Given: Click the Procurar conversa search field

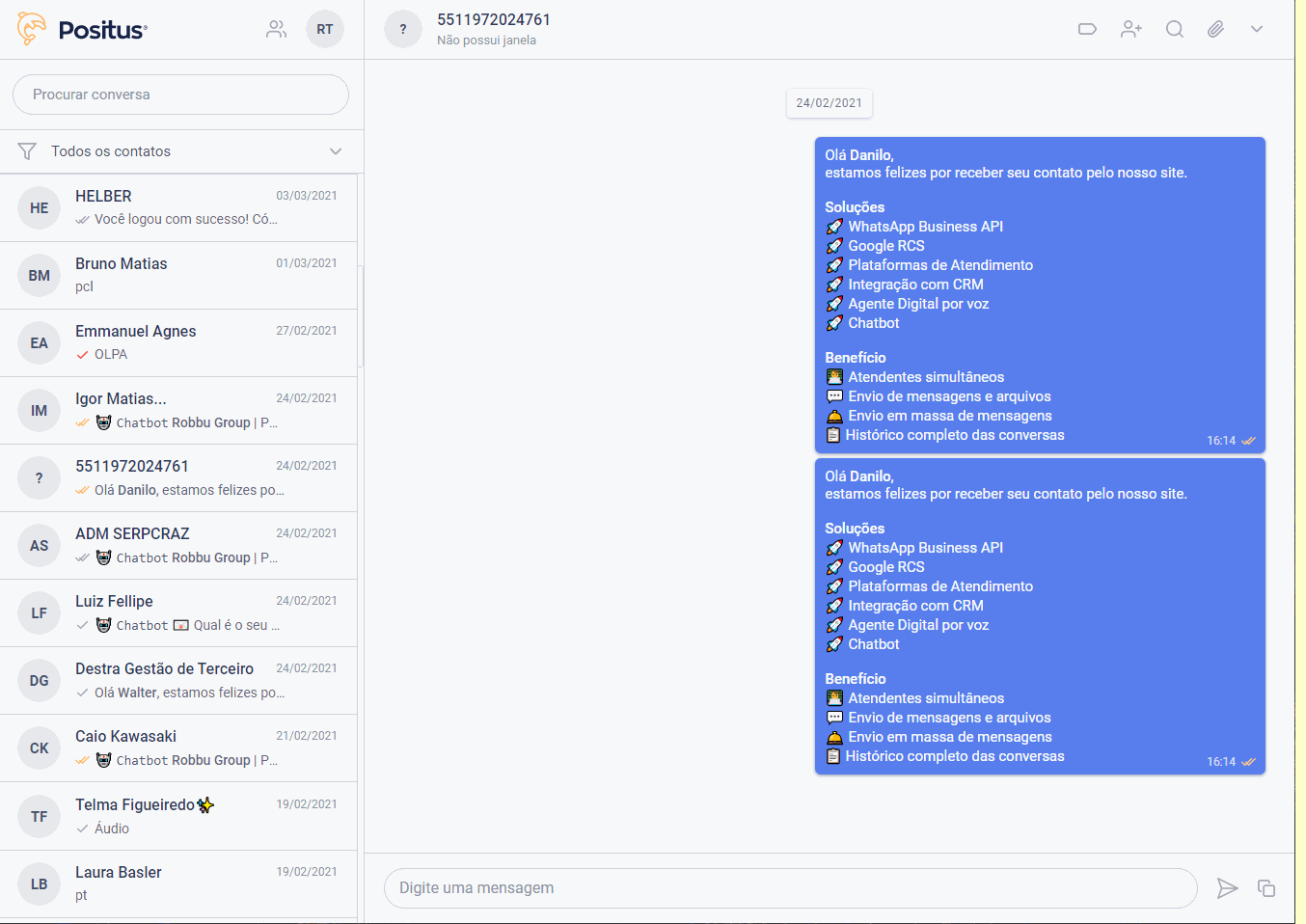Looking at the screenshot, I should tap(180, 95).
